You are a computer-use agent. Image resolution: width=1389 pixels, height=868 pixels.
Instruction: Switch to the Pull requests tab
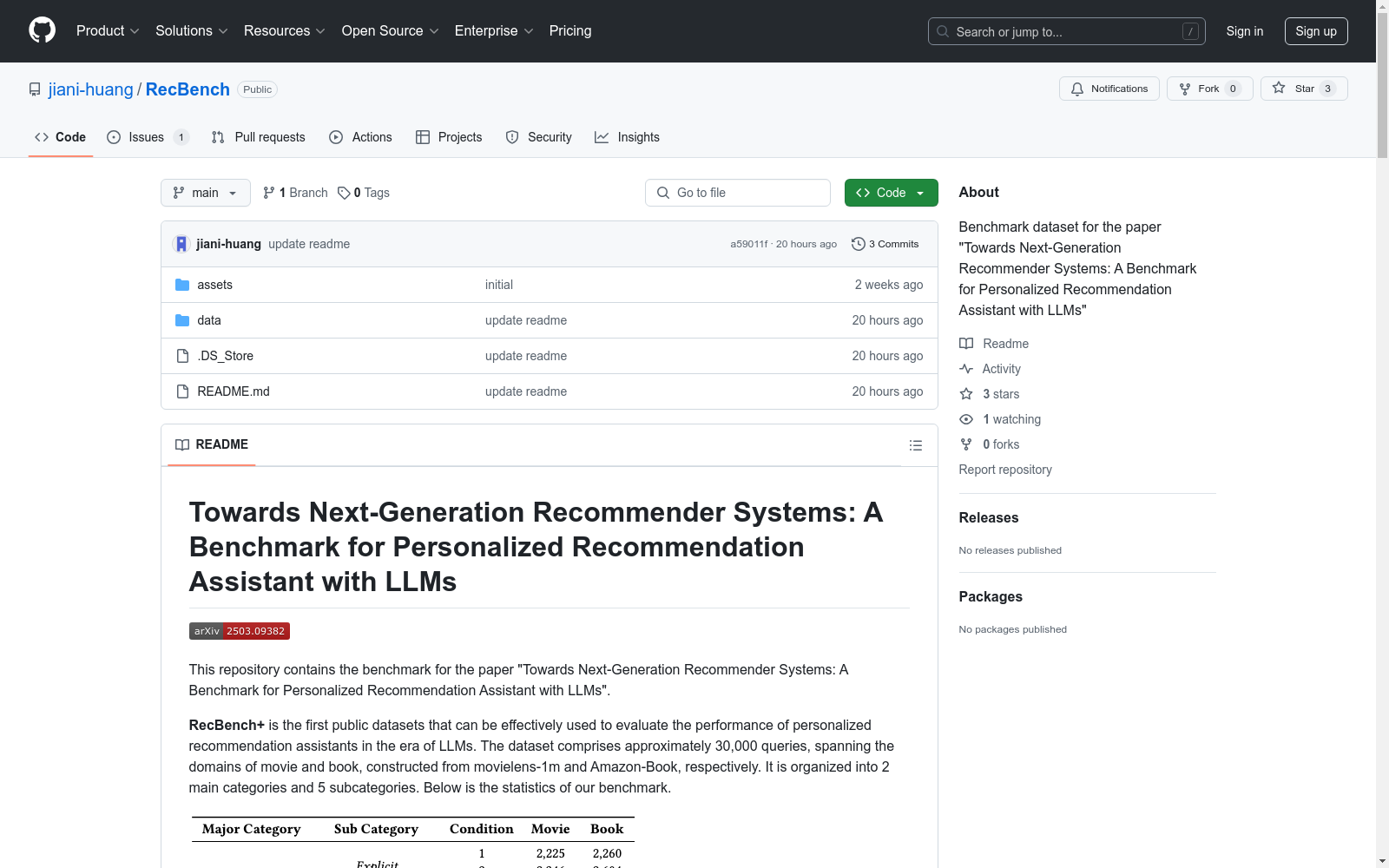[259, 137]
